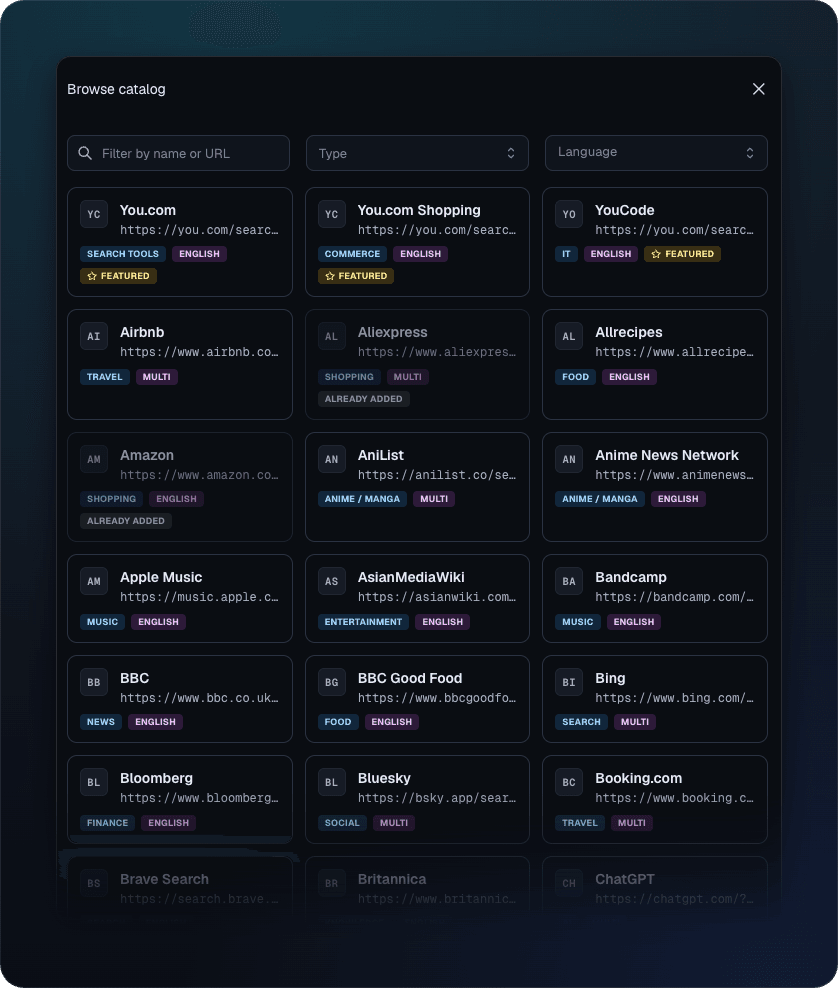
Task: Click the BB avatar of BBC
Action: tap(94, 682)
